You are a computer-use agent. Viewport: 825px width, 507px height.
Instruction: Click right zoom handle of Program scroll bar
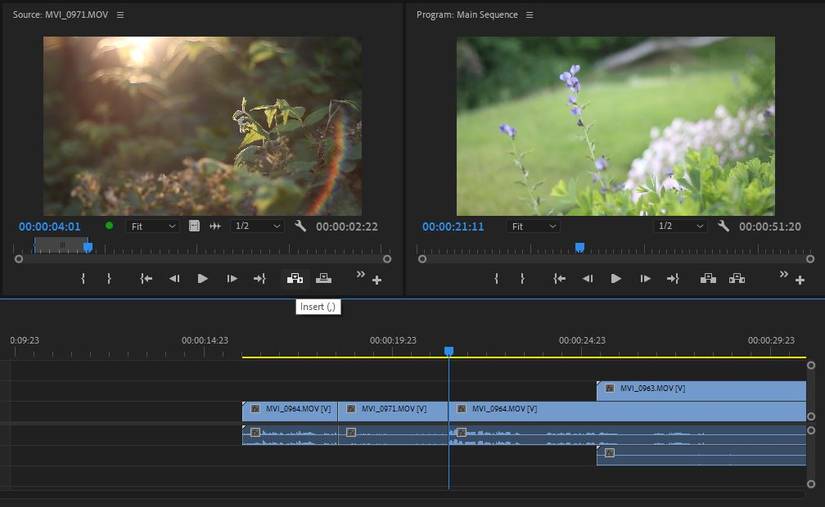pyautogui.click(x=810, y=259)
